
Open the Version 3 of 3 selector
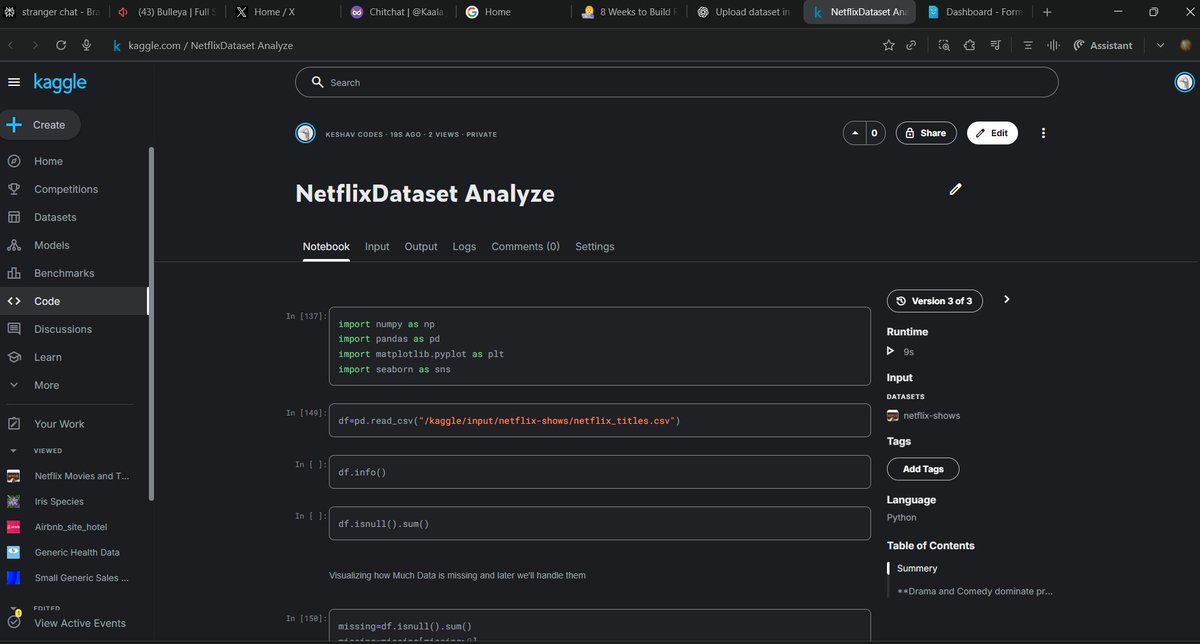935,301
